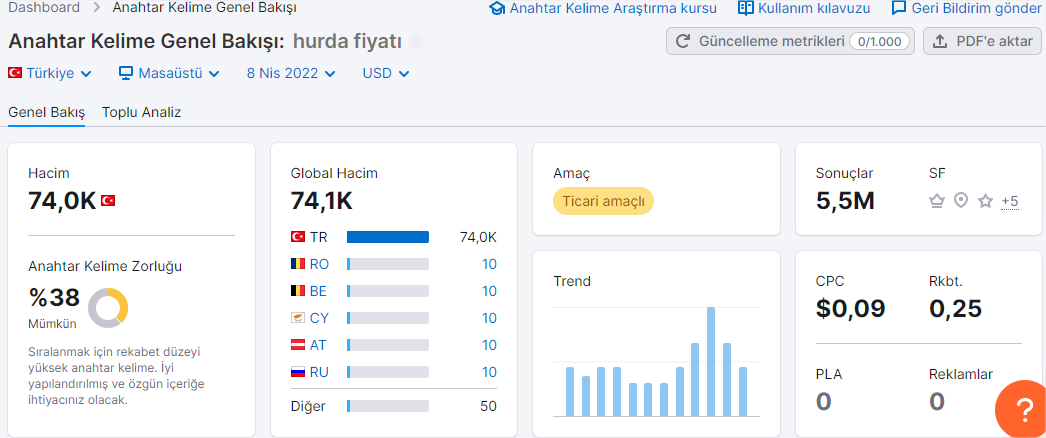Select the Genel Bakış tab

(x=47, y=112)
